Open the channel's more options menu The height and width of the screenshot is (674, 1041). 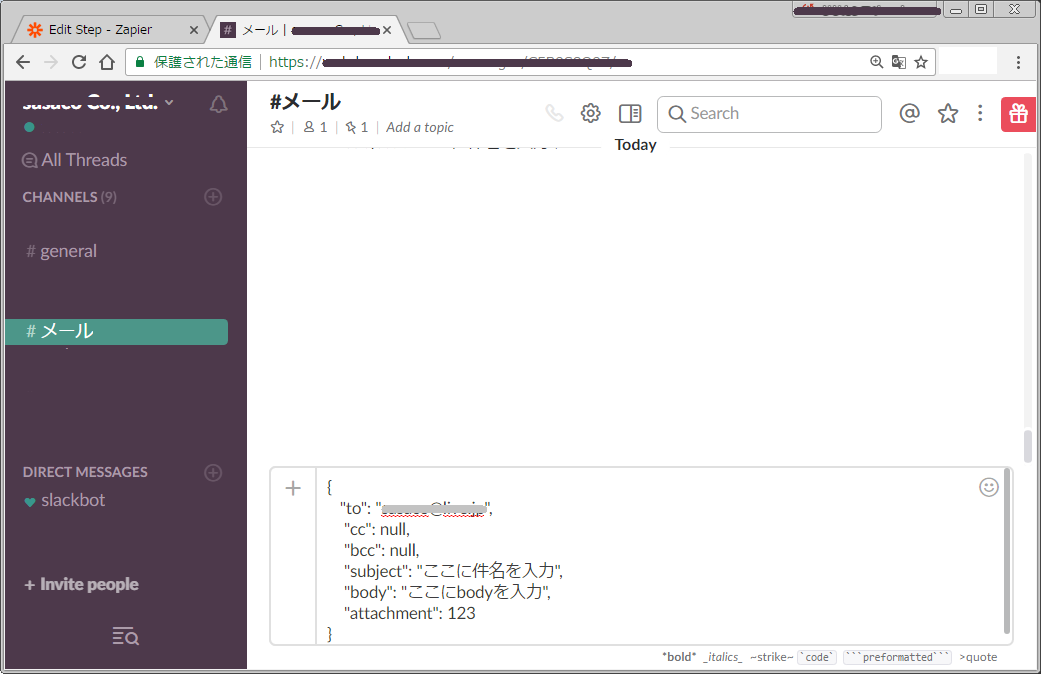point(980,113)
